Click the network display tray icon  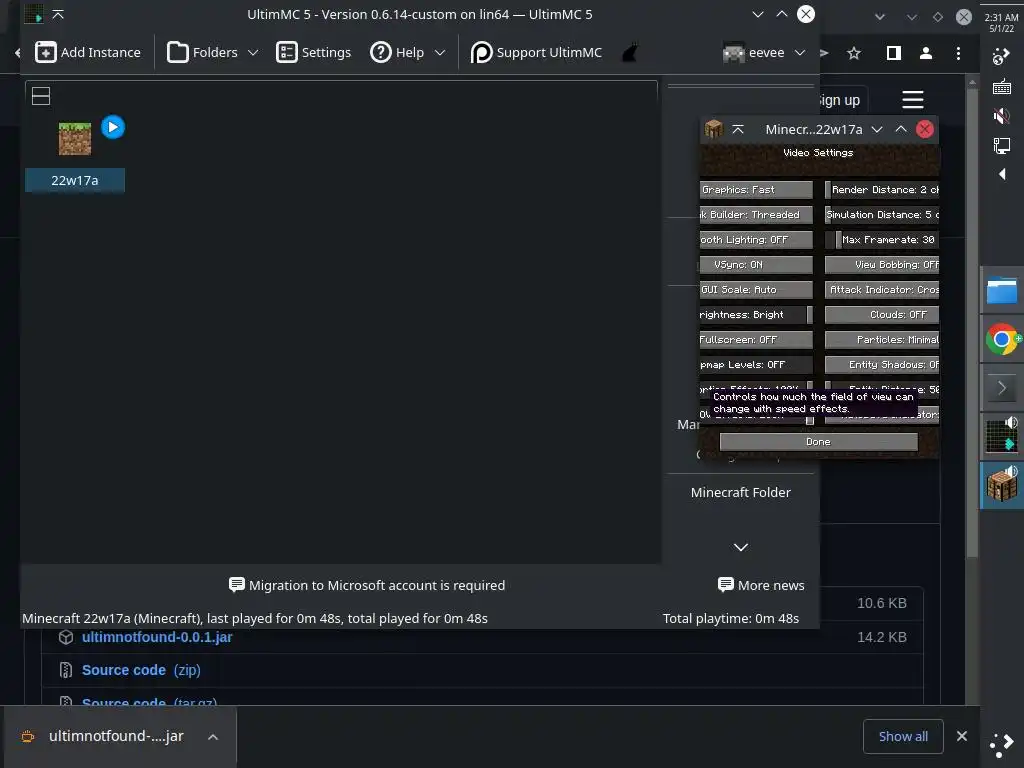[1002, 146]
